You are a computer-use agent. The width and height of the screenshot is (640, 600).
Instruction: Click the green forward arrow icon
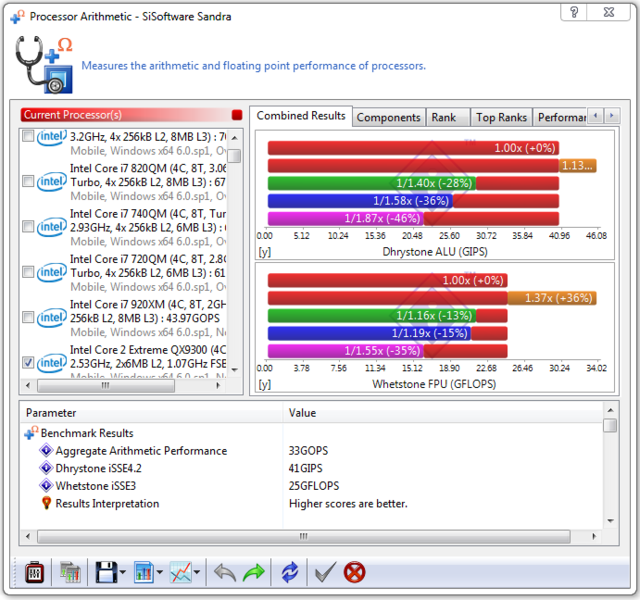[x=253, y=573]
